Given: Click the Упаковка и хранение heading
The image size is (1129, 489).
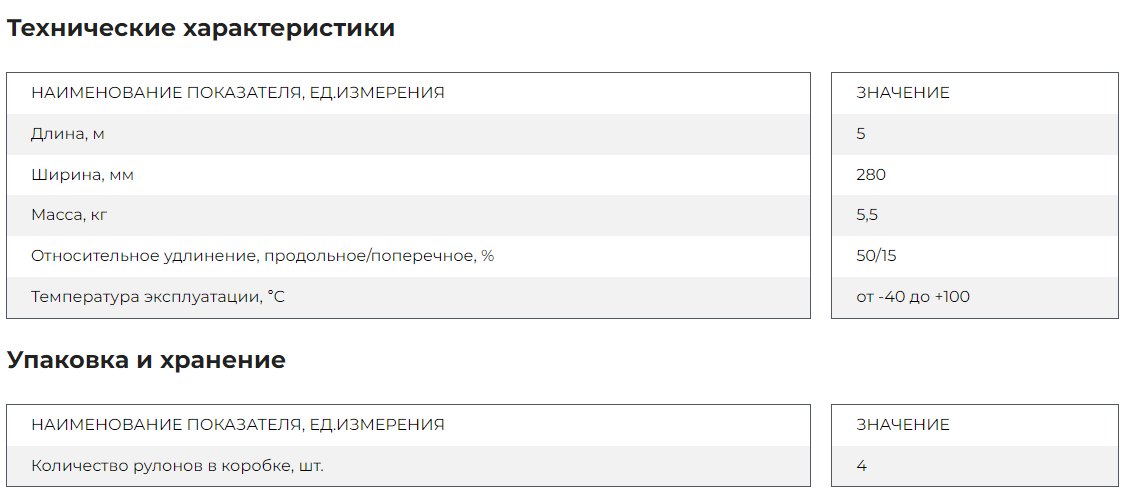Looking at the screenshot, I should [146, 360].
